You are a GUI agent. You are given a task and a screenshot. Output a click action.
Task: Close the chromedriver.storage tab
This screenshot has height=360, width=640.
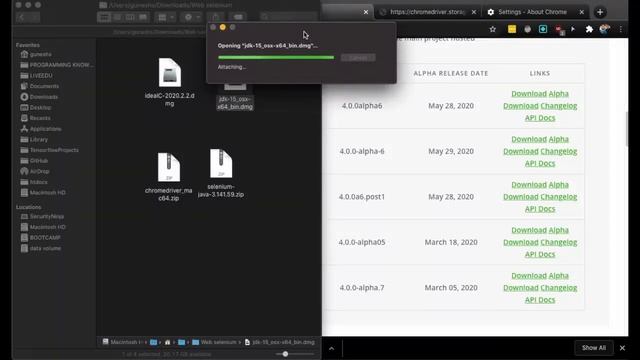click(474, 12)
